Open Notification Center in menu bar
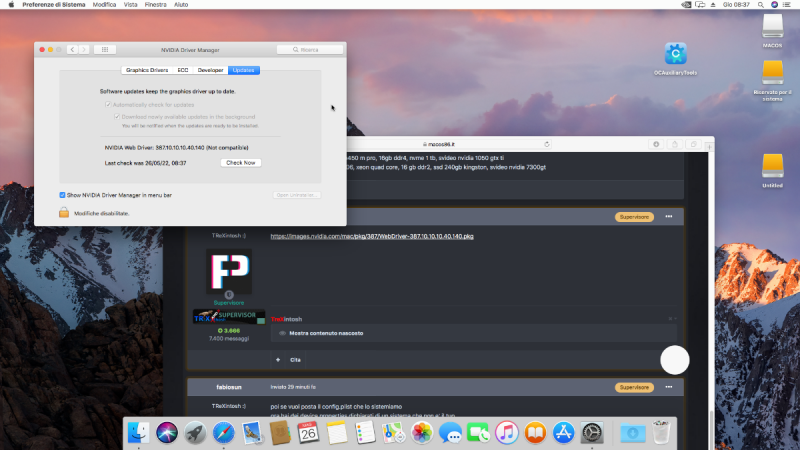Viewport: 800px width, 450px height. pyautogui.click(x=787, y=5)
